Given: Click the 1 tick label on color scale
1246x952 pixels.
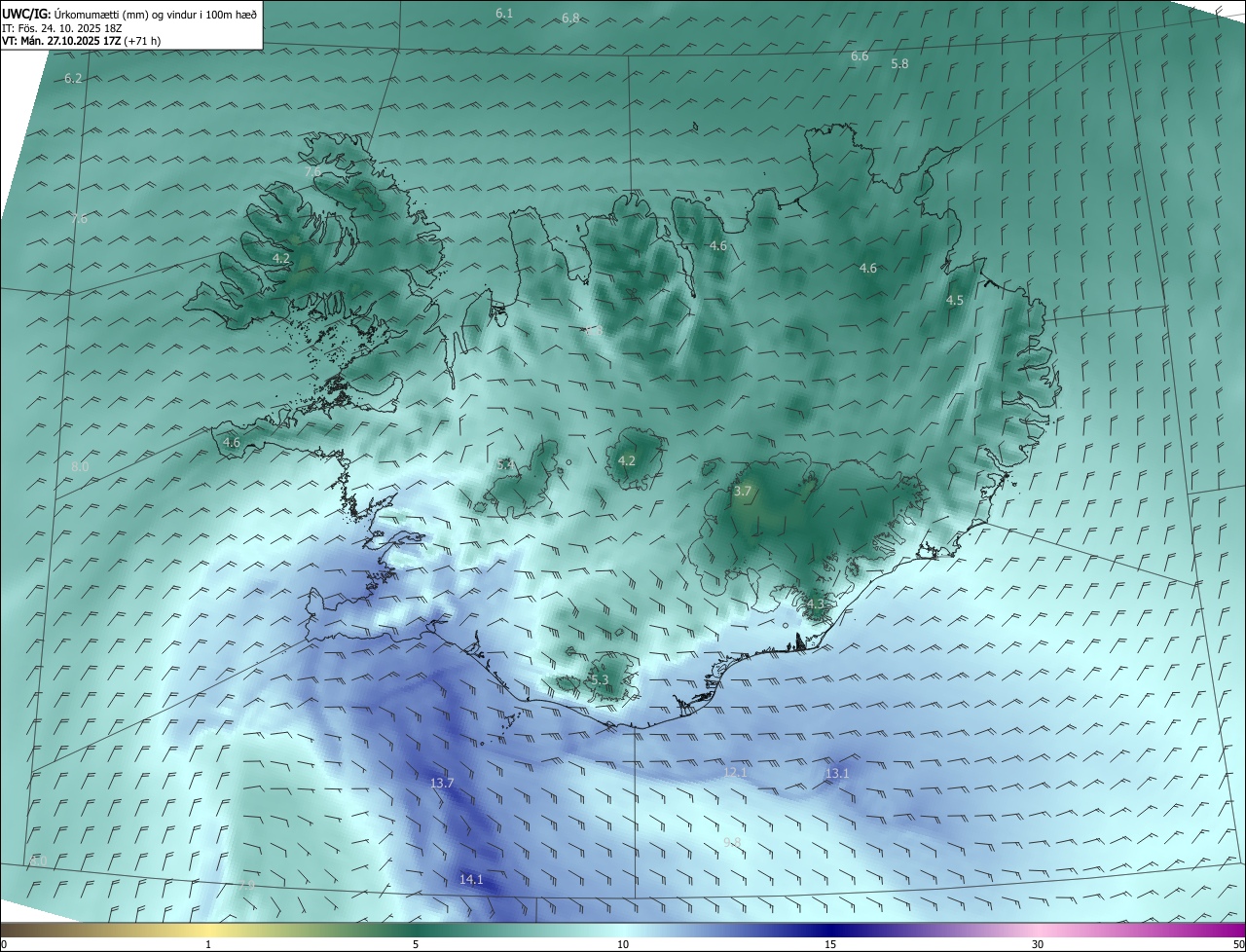Looking at the screenshot, I should point(208,944).
